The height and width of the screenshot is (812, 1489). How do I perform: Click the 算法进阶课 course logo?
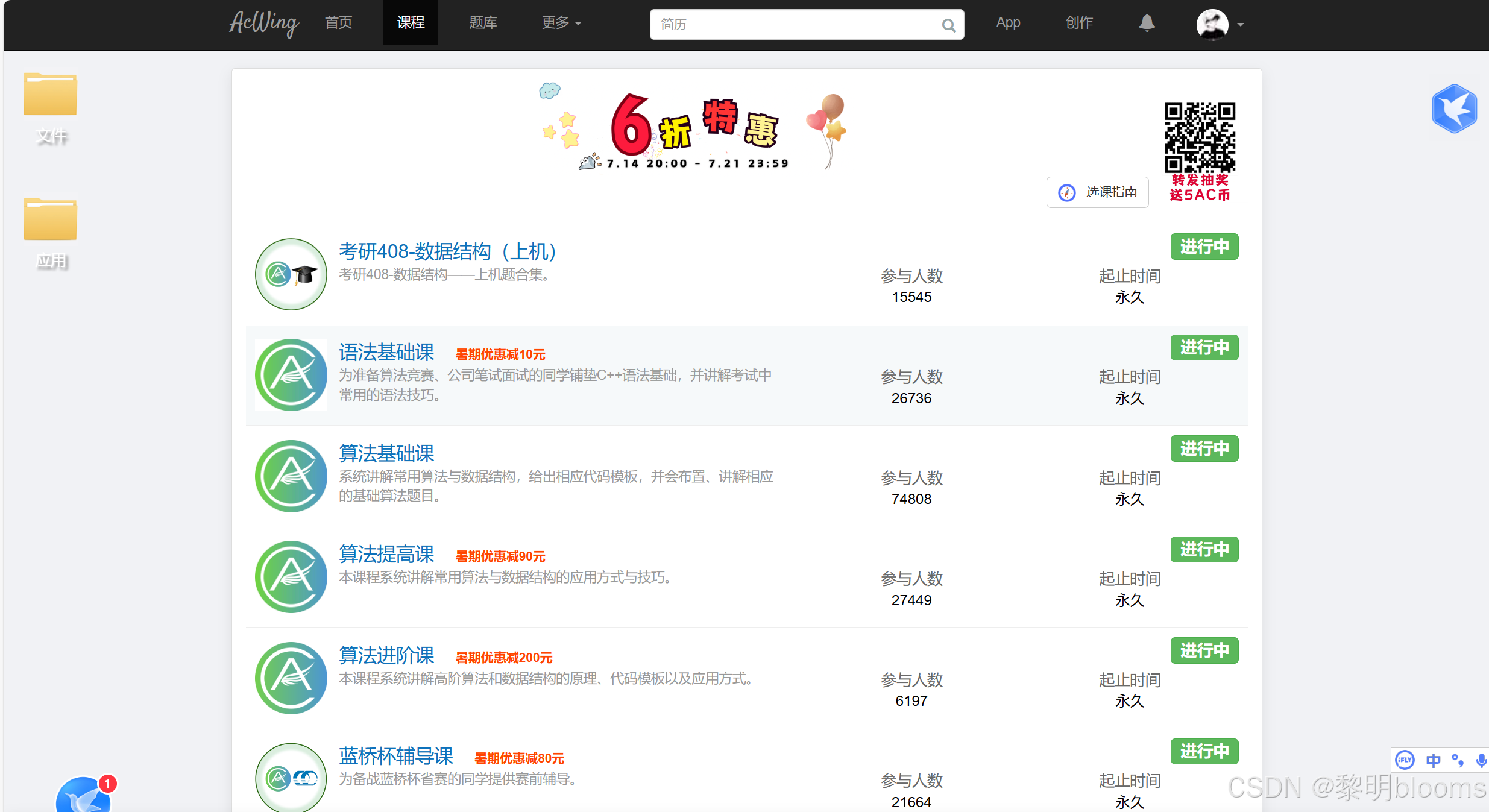(x=291, y=678)
